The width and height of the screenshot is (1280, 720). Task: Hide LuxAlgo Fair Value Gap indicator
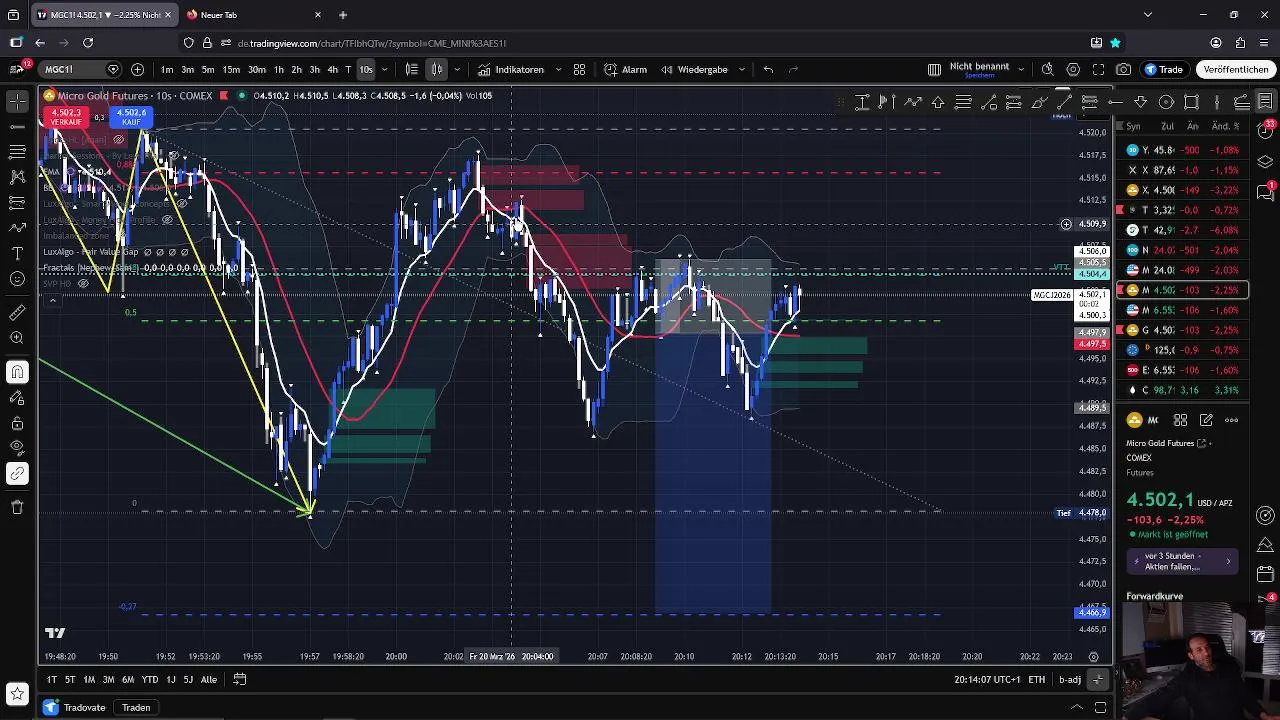pyautogui.click(x=147, y=252)
